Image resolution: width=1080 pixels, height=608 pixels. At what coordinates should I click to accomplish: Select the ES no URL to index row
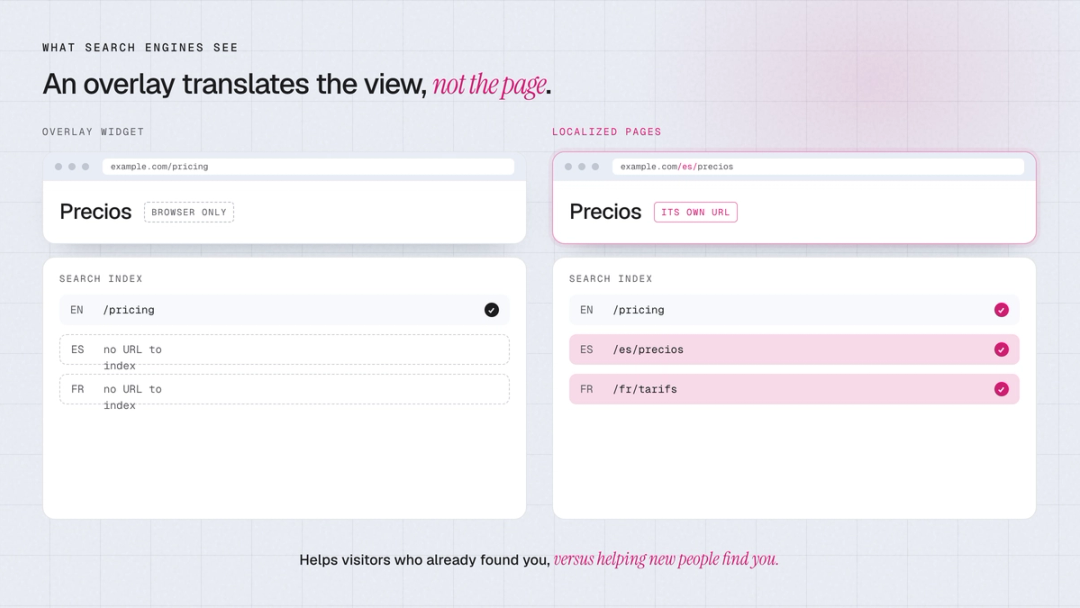(284, 350)
